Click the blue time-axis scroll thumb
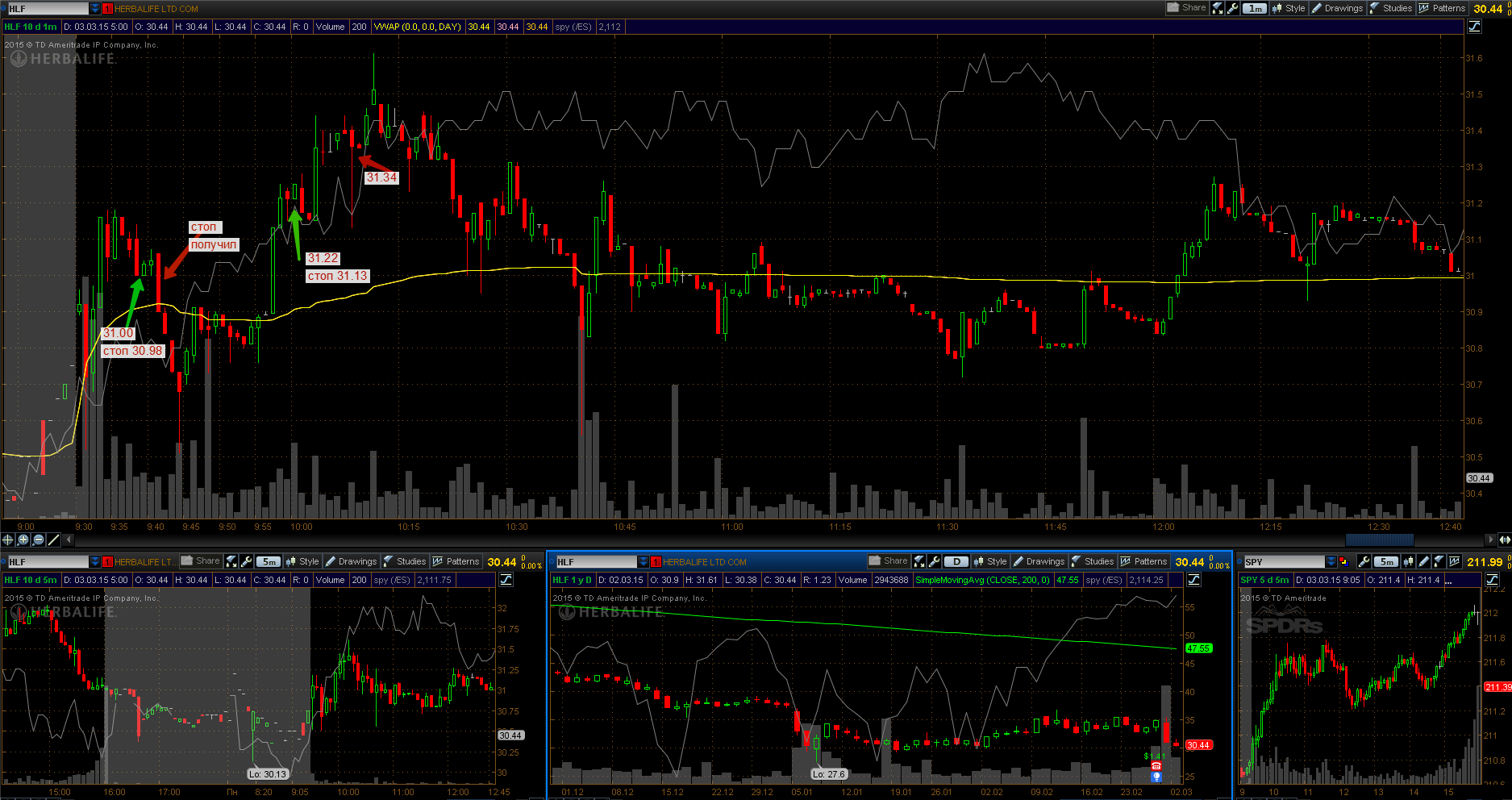Viewport: 1512px width, 800px height. click(x=1379, y=540)
